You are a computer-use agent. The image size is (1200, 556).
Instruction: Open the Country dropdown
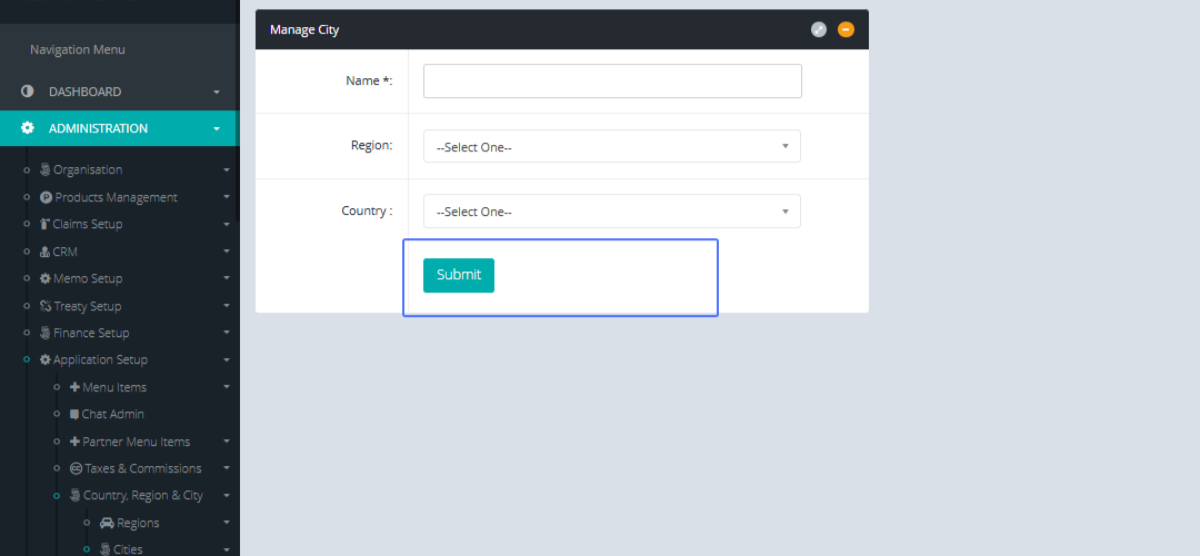click(x=612, y=212)
